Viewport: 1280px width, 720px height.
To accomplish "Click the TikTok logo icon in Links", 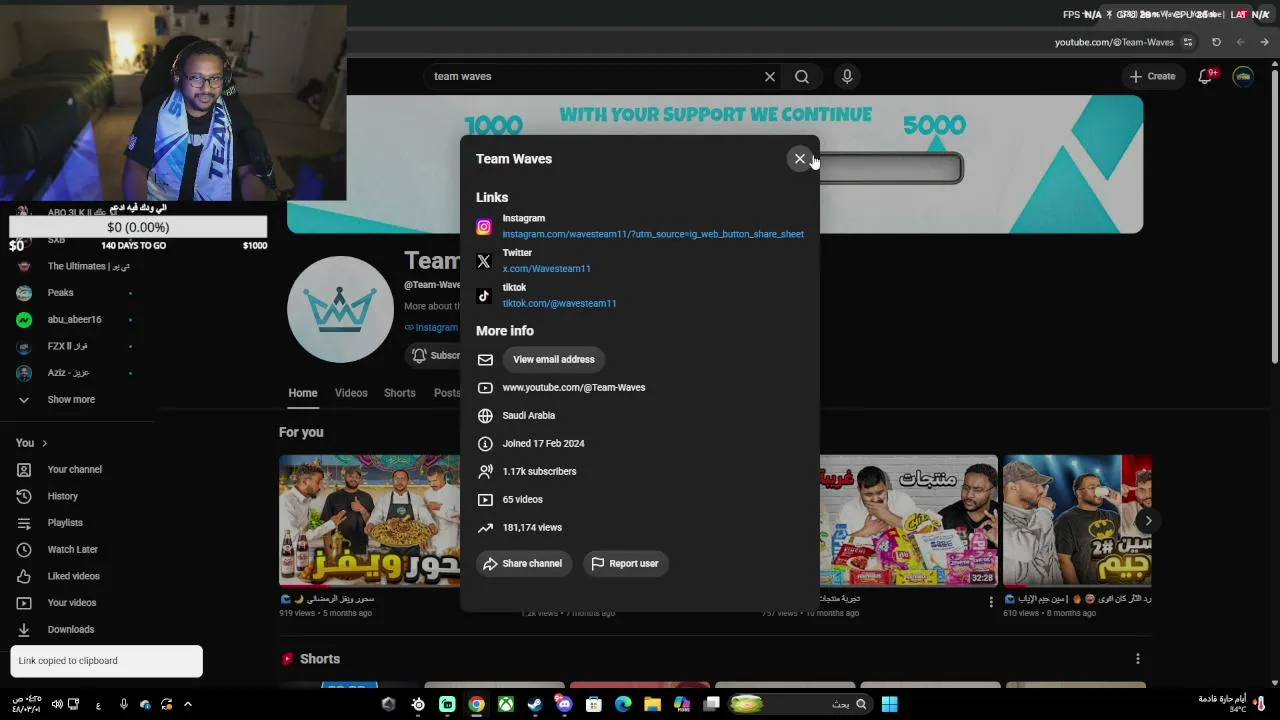I will click(484, 296).
